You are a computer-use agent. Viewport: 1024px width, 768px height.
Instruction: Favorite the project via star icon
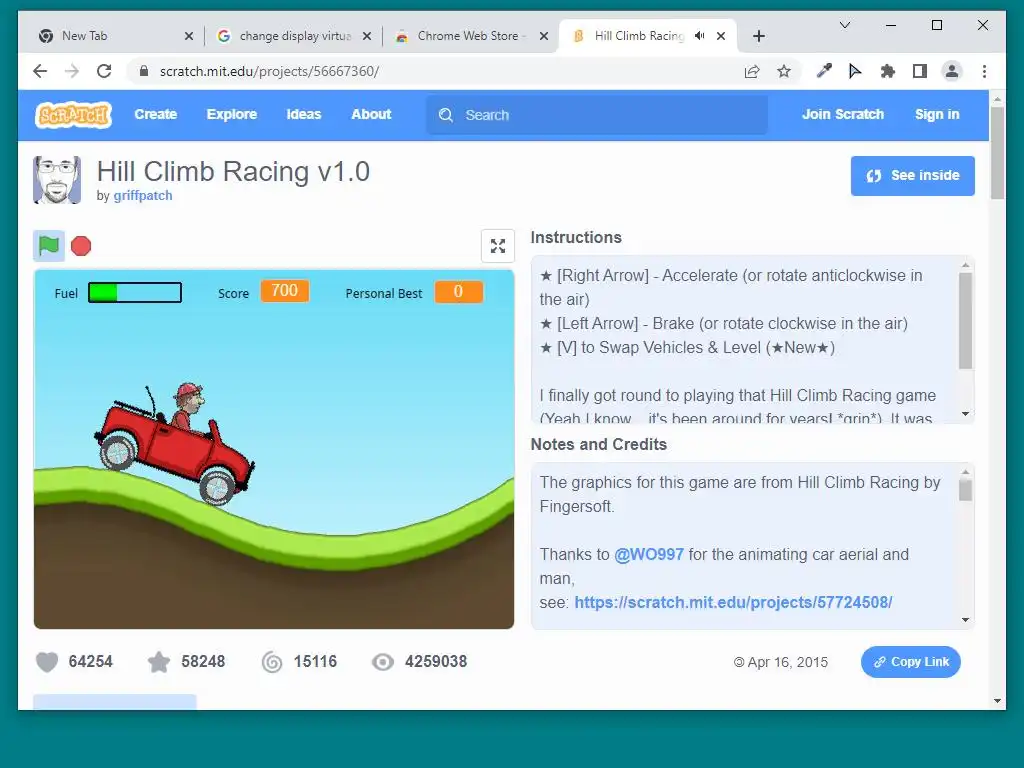click(159, 662)
